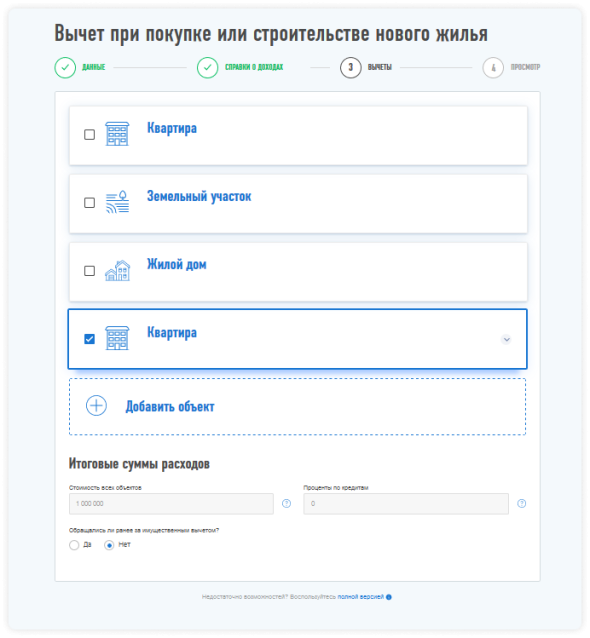590x638 pixels.
Task: Click the Добавить объект button
Action: 297,406
